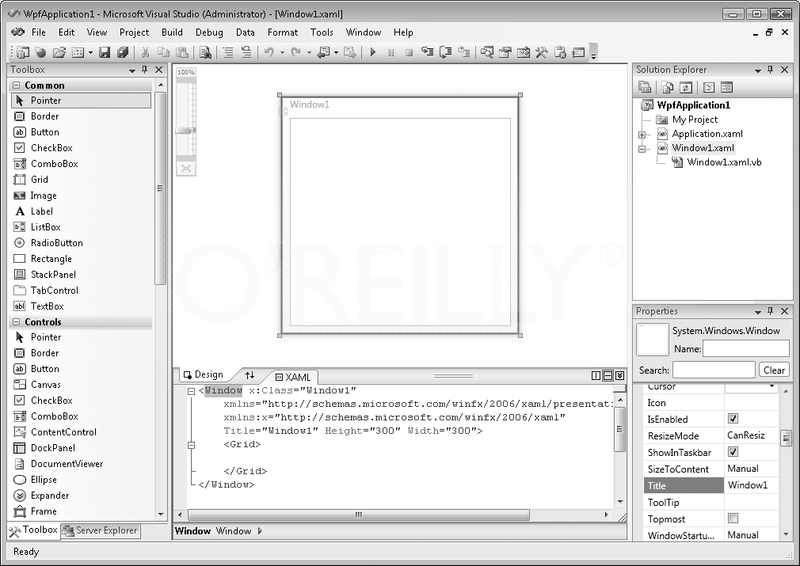The image size is (800, 566).
Task: Click Properties icon in Solution Explorer toolbar
Action: pos(644,87)
